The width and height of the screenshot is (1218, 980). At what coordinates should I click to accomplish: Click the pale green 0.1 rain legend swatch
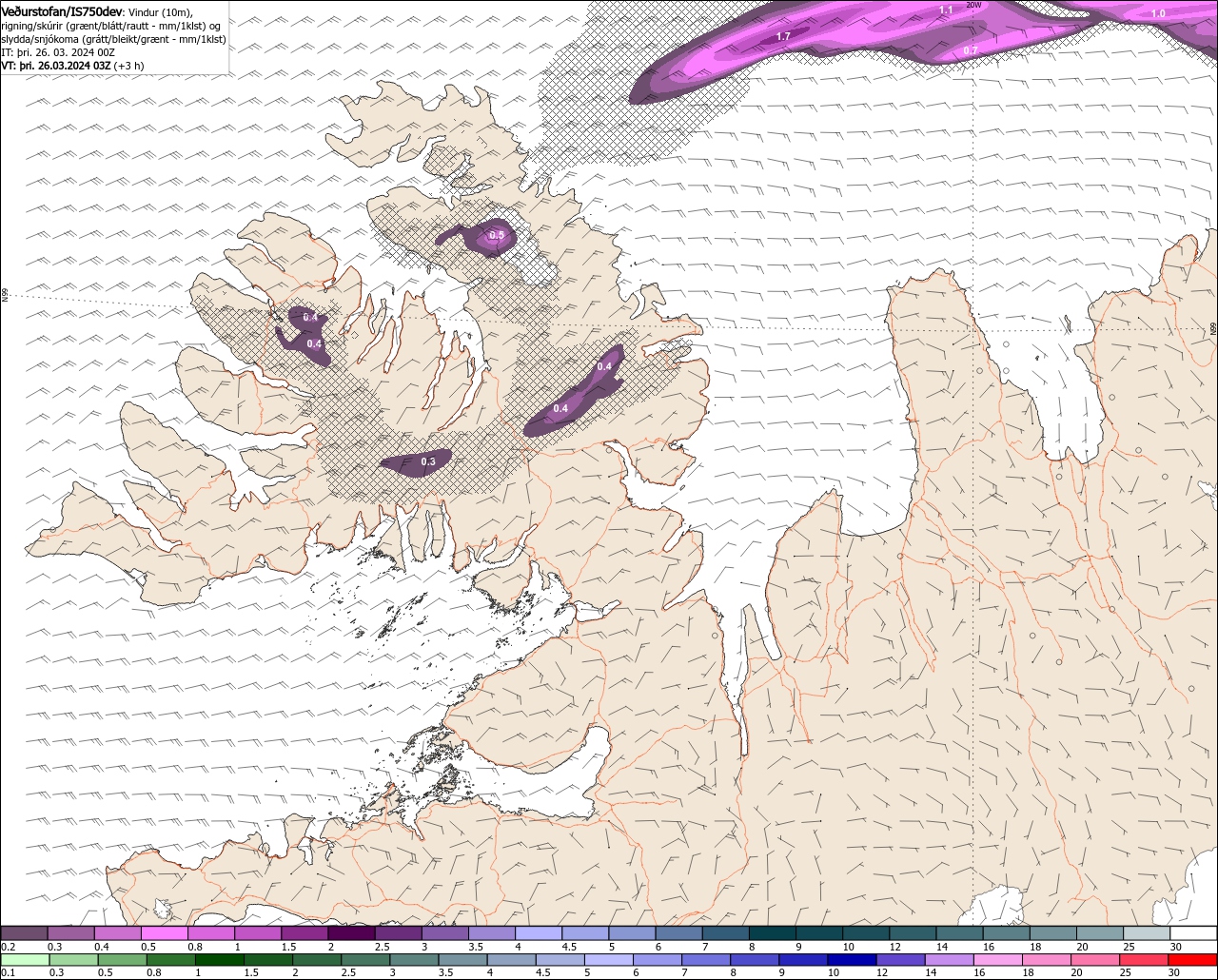click(25, 959)
